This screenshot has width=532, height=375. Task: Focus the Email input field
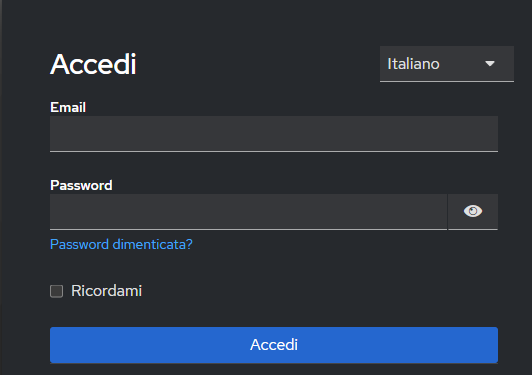point(274,134)
